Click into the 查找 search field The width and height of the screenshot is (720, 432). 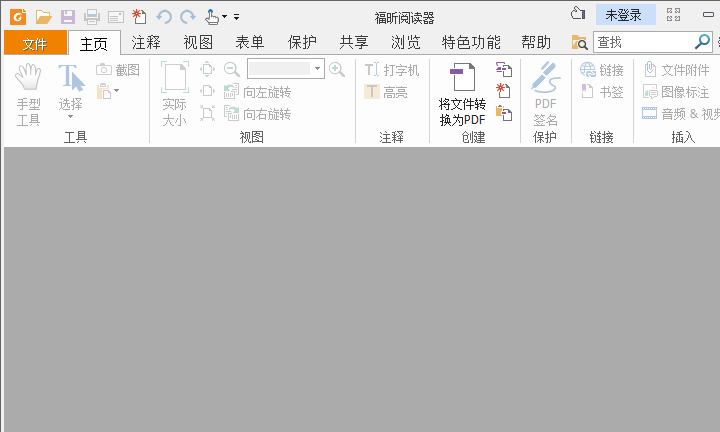[x=643, y=42]
